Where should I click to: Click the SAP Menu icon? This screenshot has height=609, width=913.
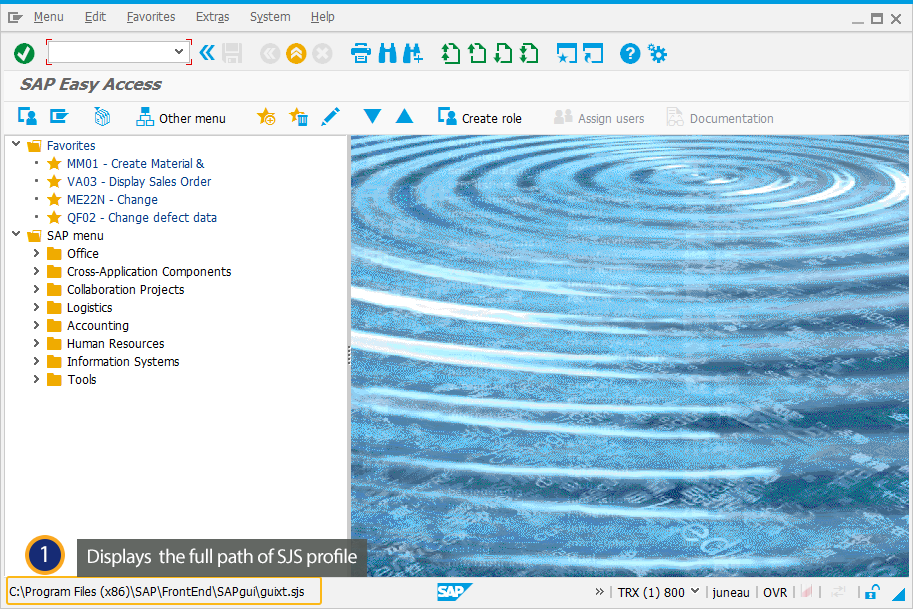(59, 116)
